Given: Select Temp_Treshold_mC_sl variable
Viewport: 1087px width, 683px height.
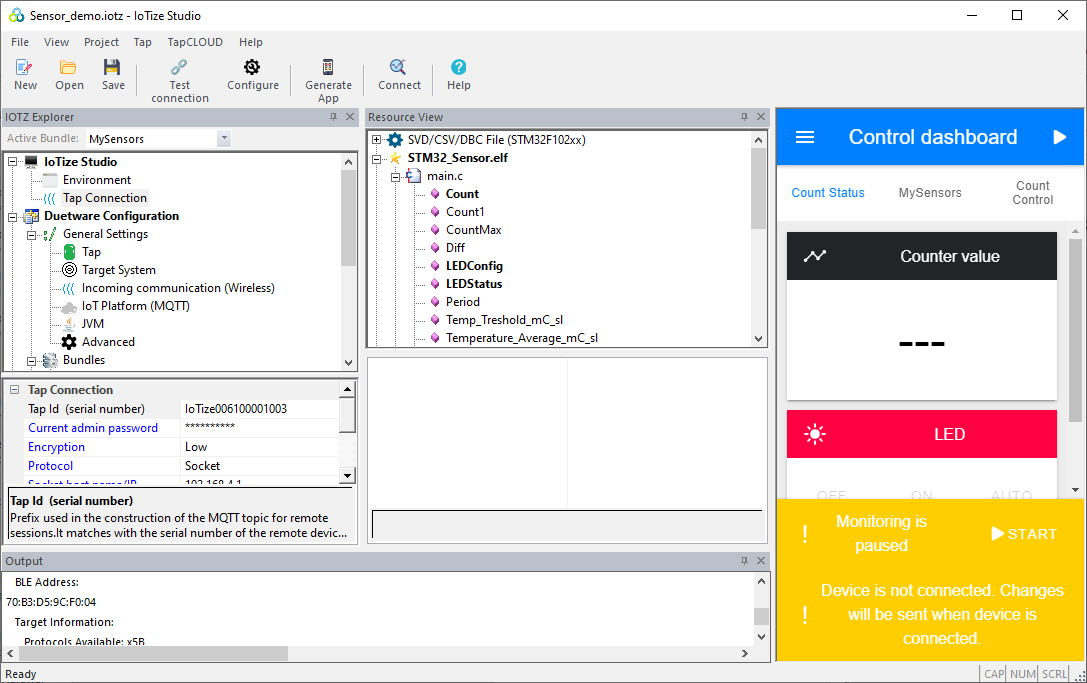Looking at the screenshot, I should click(x=504, y=320).
